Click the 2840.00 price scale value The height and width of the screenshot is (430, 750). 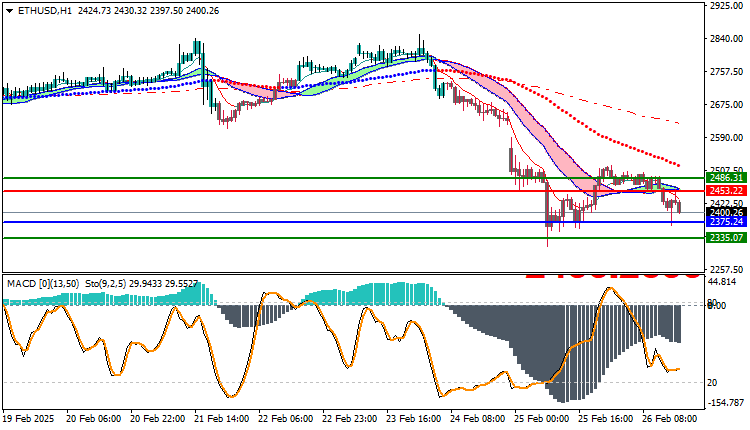point(727,39)
